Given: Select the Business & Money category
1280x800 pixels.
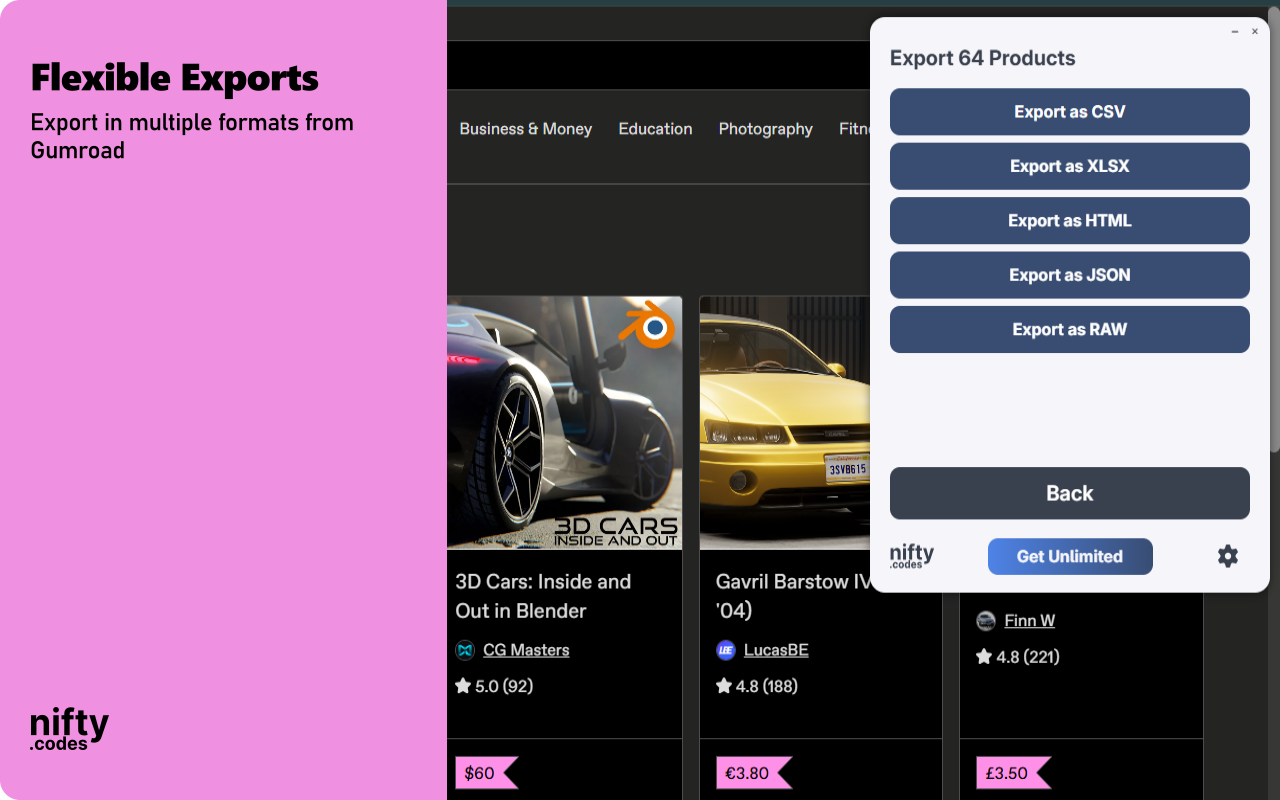Looking at the screenshot, I should [x=526, y=129].
